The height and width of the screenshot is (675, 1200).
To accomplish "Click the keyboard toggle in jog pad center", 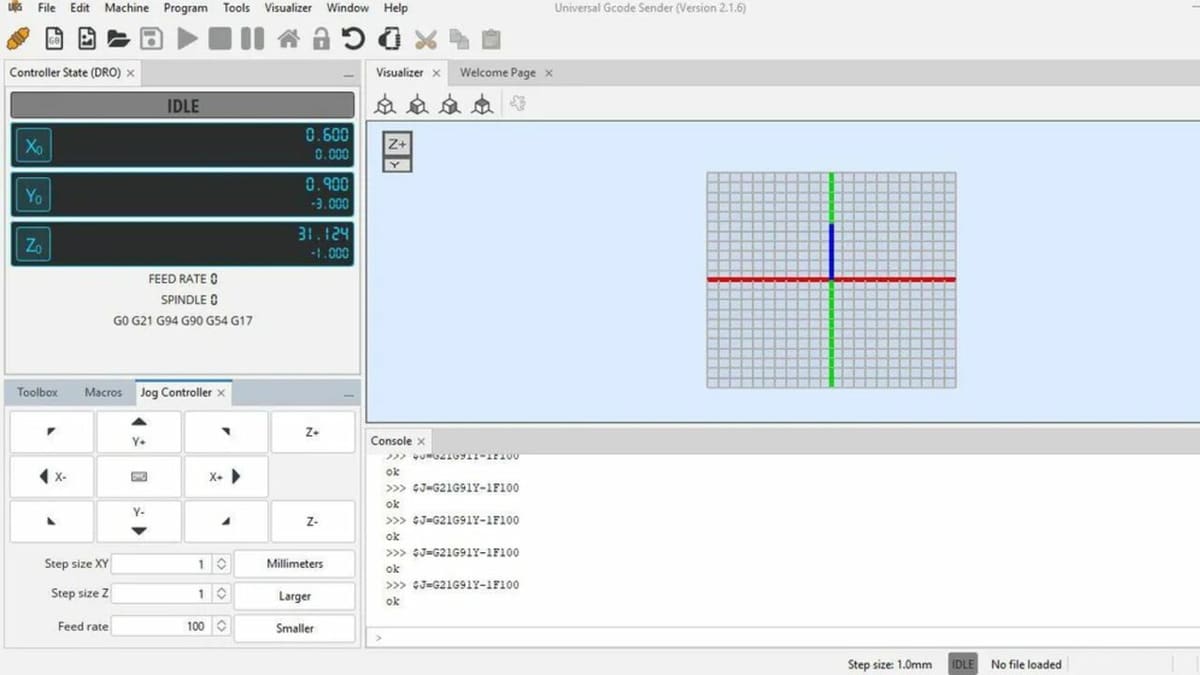I will coord(139,477).
